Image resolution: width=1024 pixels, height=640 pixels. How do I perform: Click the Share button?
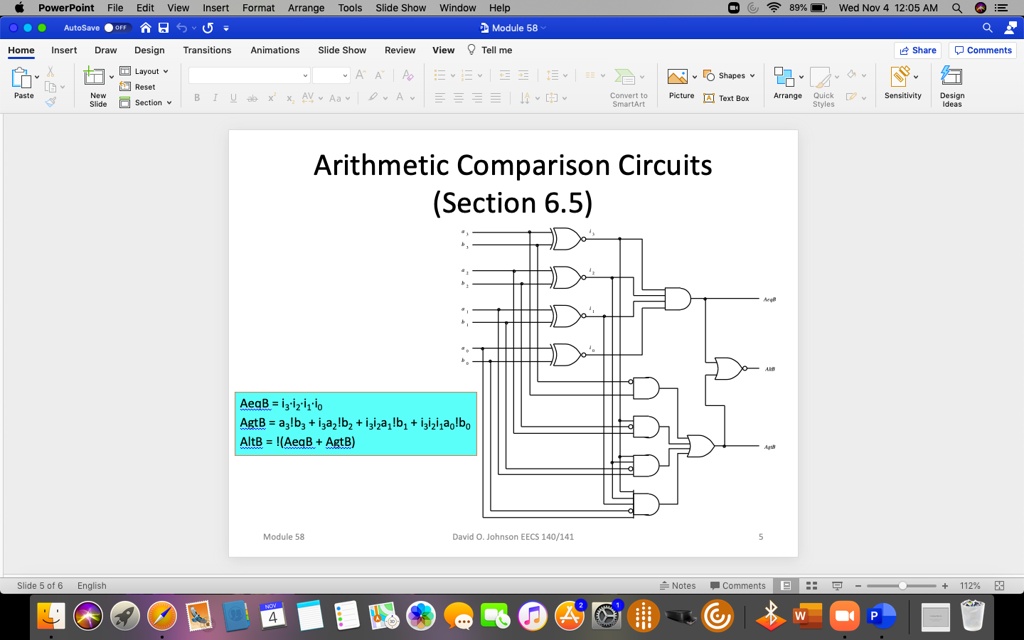pos(917,50)
